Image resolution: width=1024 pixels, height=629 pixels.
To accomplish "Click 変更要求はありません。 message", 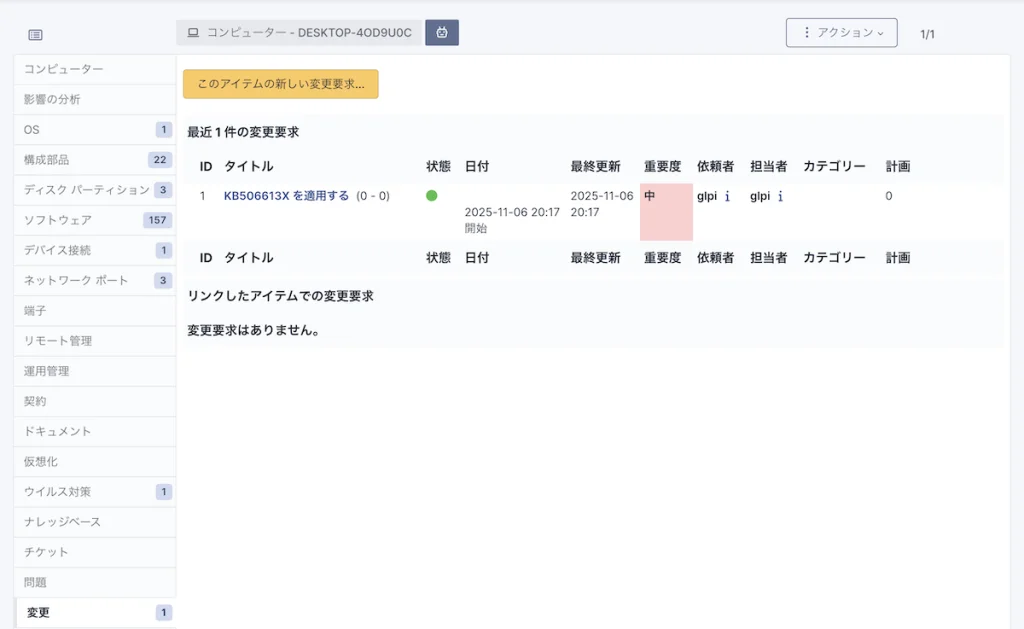I will pyautogui.click(x=255, y=331).
